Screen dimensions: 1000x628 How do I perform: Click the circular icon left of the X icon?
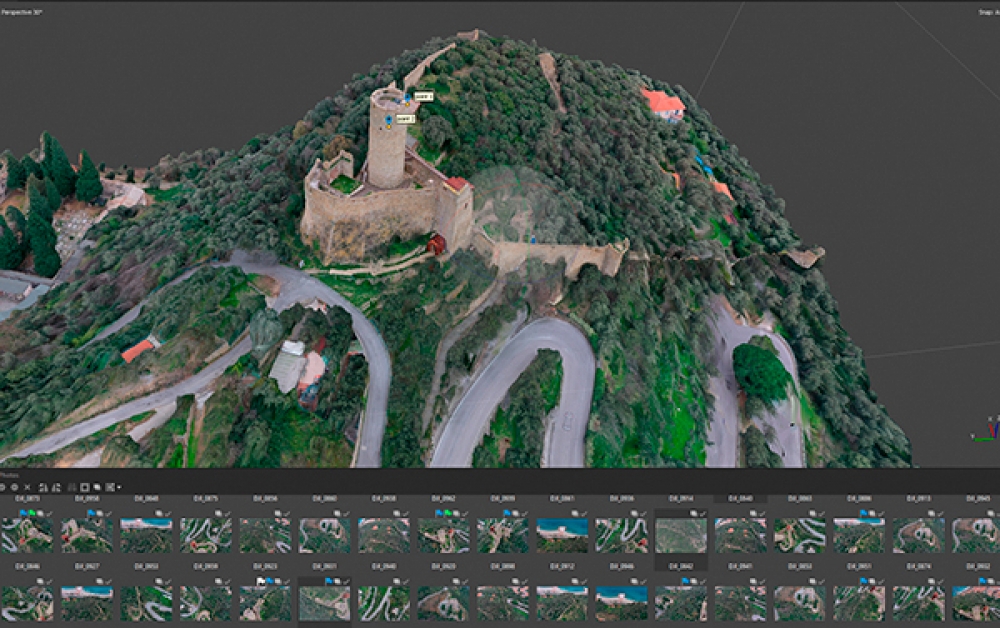14,487
